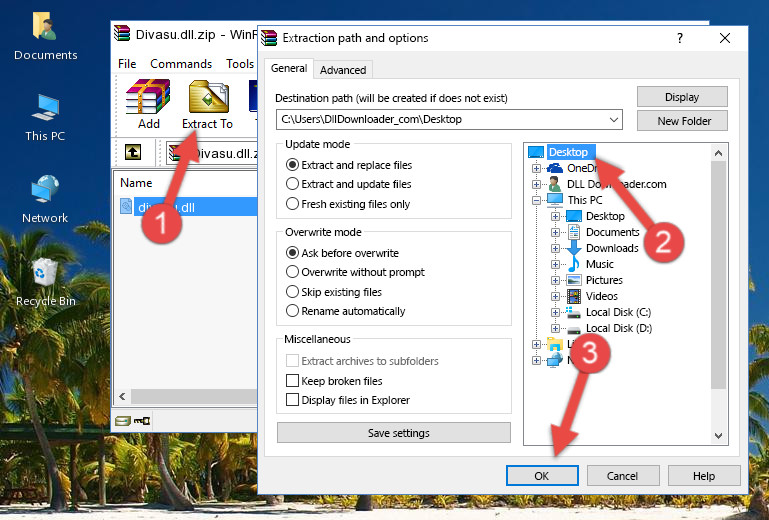Viewport: 769px width, 520px height.
Task: Select Downloads in the folder tree
Action: pyautogui.click(x=612, y=248)
